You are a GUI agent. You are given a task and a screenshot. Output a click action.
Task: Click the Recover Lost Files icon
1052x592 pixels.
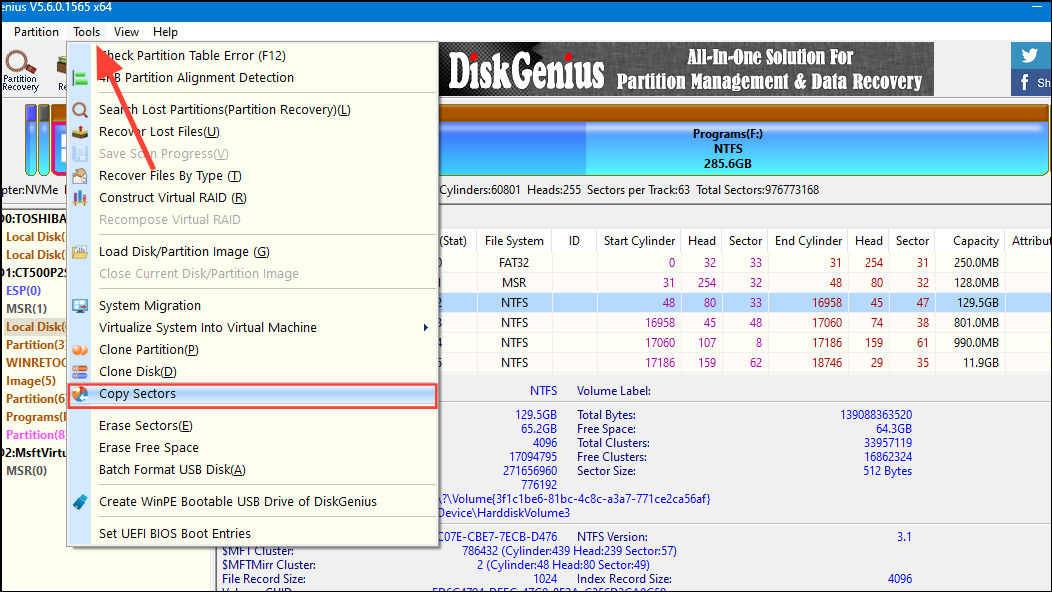pyautogui.click(x=80, y=132)
